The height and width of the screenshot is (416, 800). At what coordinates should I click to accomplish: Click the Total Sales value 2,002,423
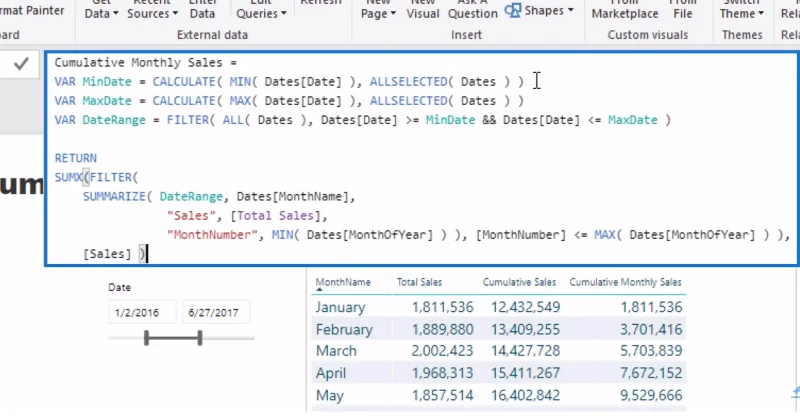click(442, 351)
